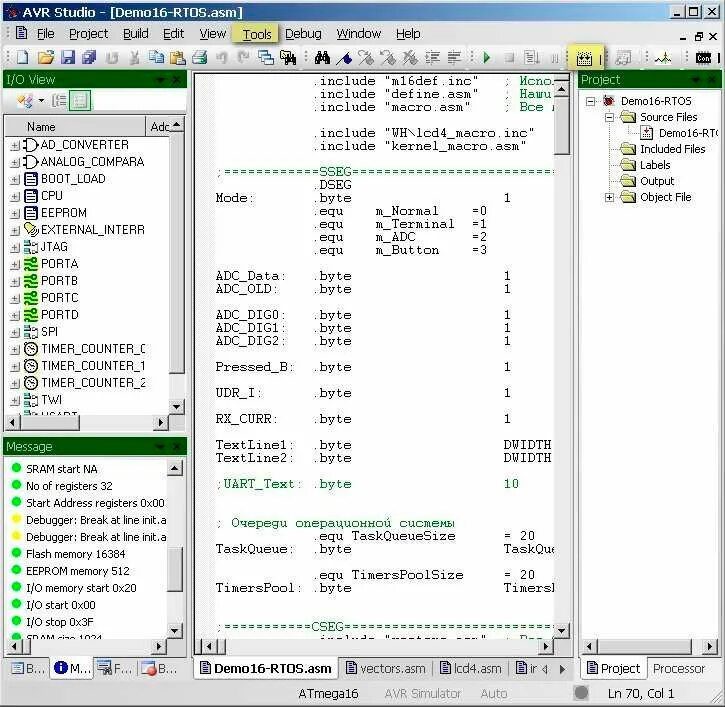Collapse the Source Files folder
This screenshot has width=725, height=707.
(x=609, y=117)
